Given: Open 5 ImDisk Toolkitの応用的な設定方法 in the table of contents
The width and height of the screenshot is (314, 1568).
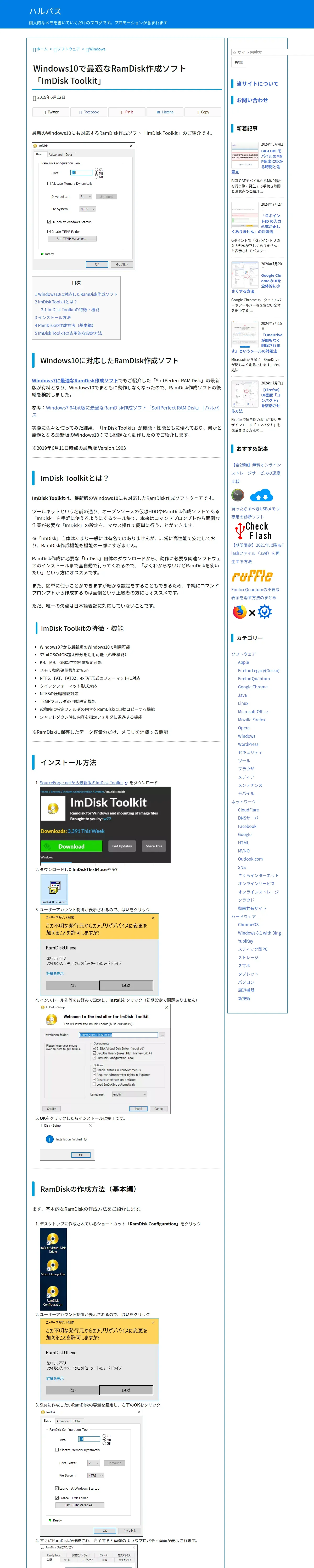Looking at the screenshot, I should (68, 333).
